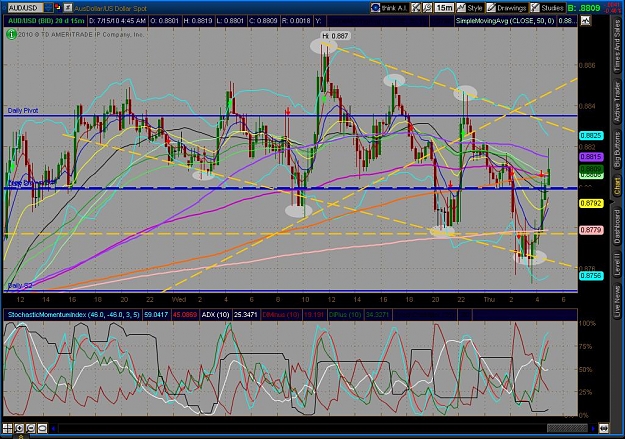625x439 pixels.
Task: Click the ADX (10) study label
Action: click(216, 315)
